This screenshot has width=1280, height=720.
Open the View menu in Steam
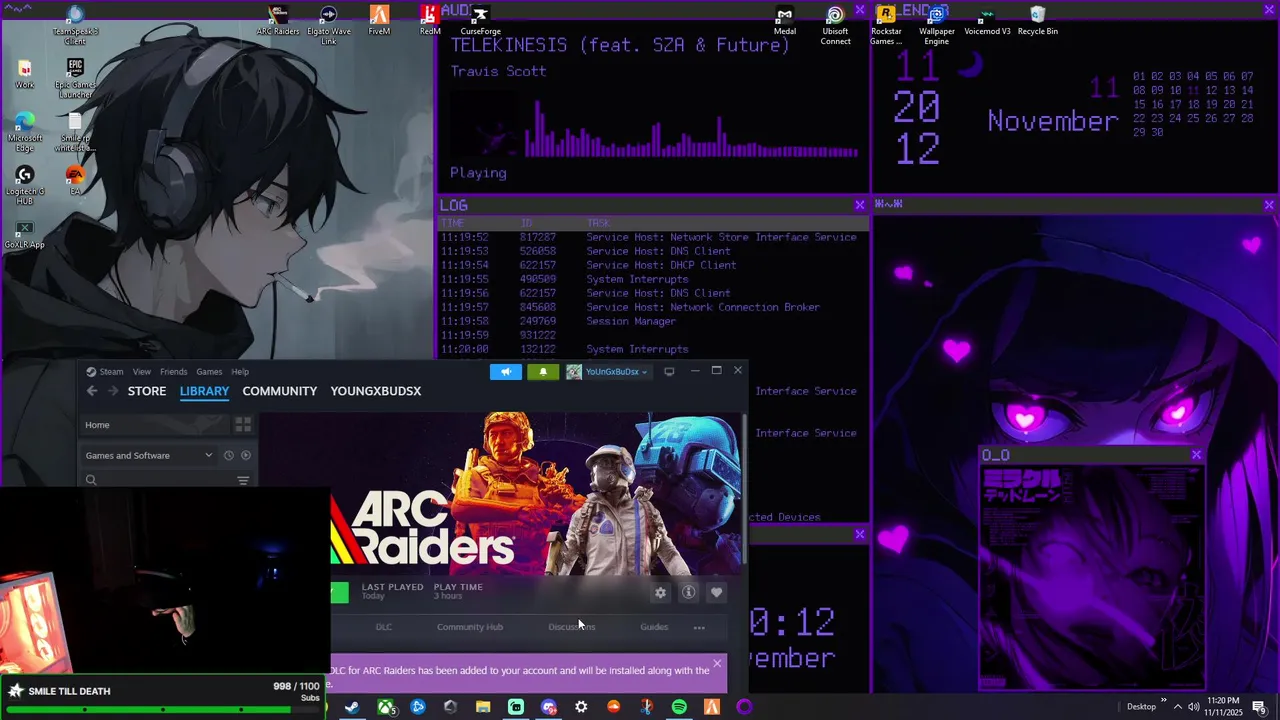[142, 371]
